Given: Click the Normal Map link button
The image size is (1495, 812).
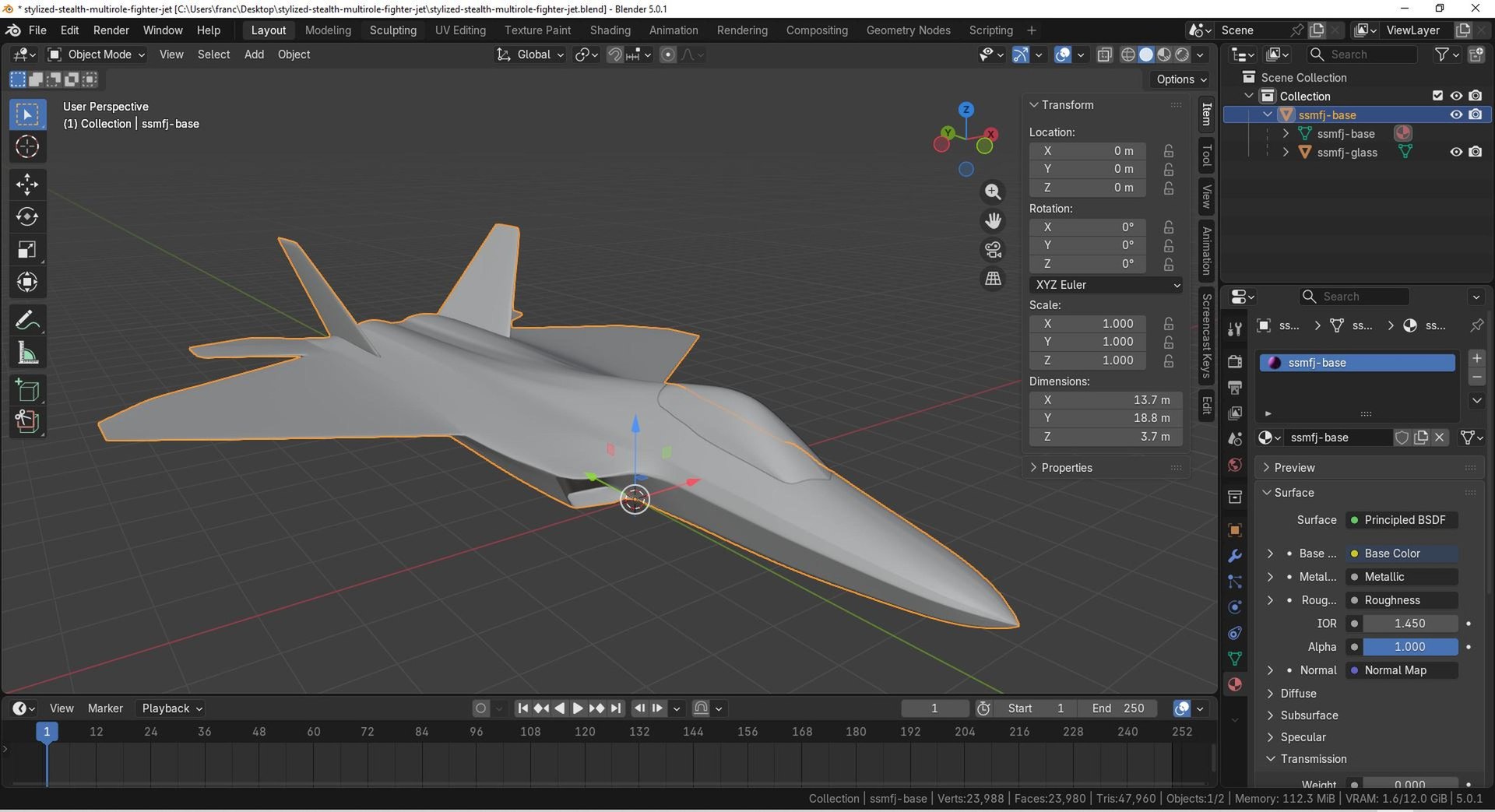Looking at the screenshot, I should [x=1402, y=670].
